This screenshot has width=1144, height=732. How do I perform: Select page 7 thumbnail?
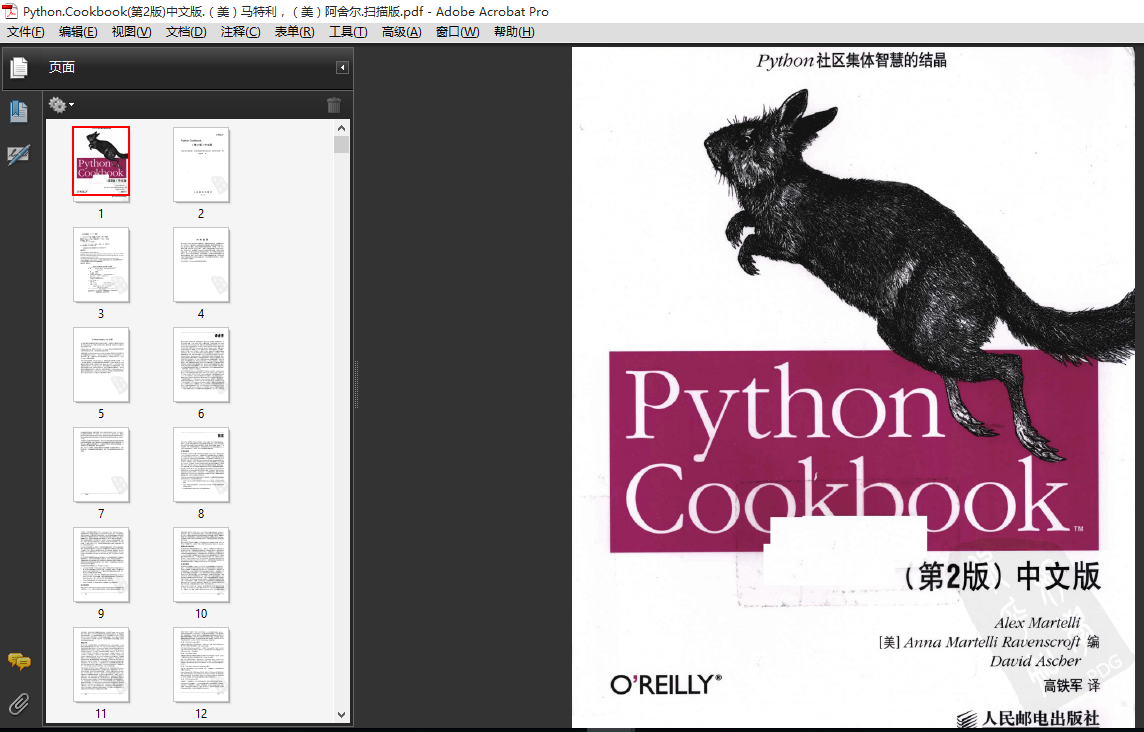(101, 464)
